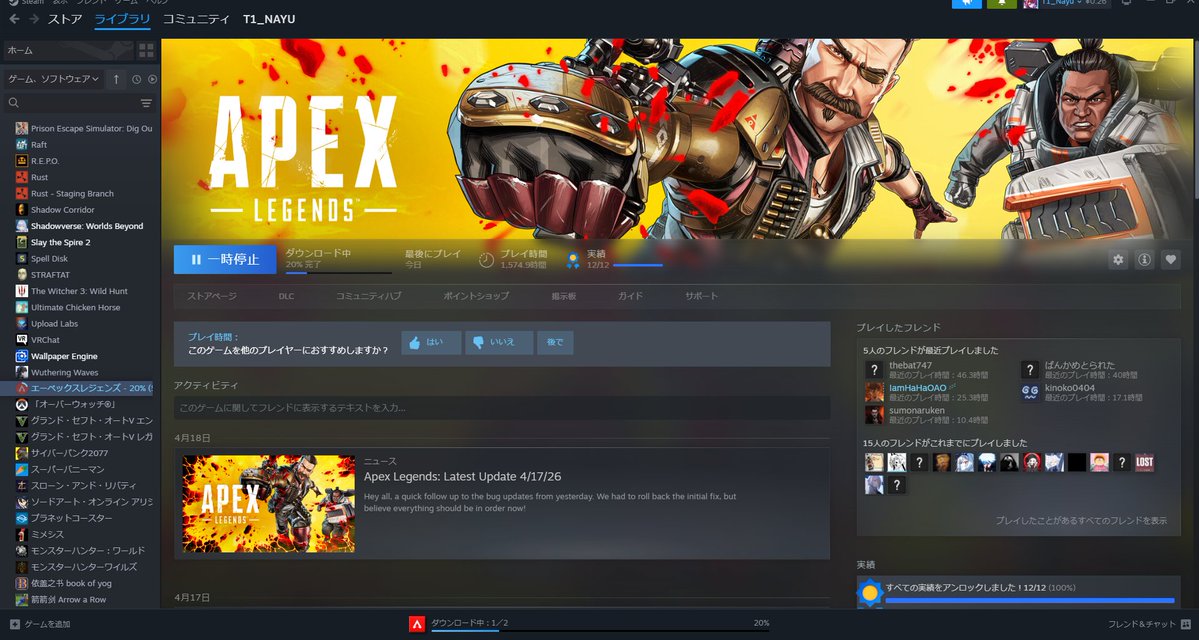Click いいえ thumbs down button
Image resolution: width=1199 pixels, height=640 pixels.
(x=499, y=343)
